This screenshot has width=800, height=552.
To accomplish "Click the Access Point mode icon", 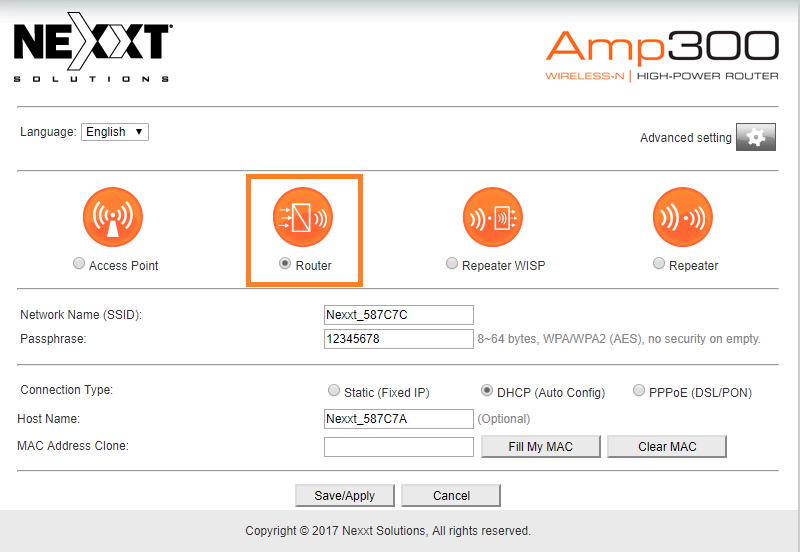I will pos(113,217).
